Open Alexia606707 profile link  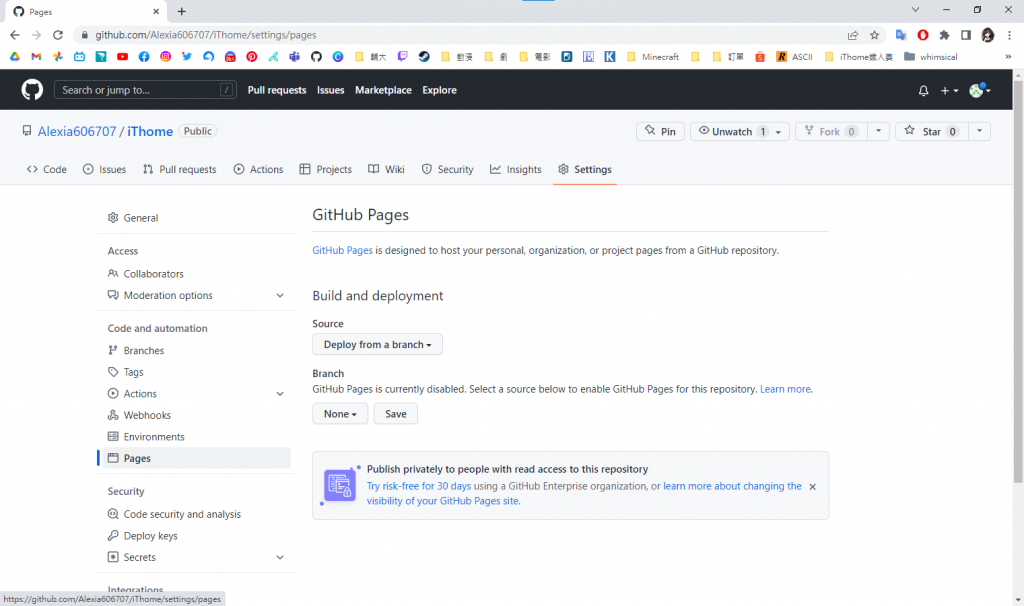(x=77, y=131)
